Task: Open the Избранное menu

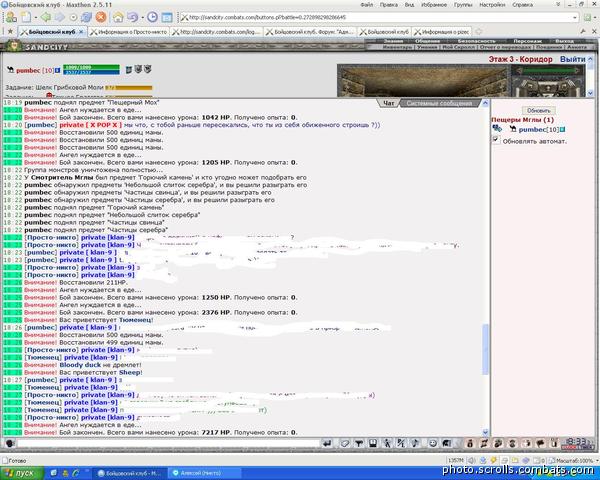Action: click(x=434, y=5)
